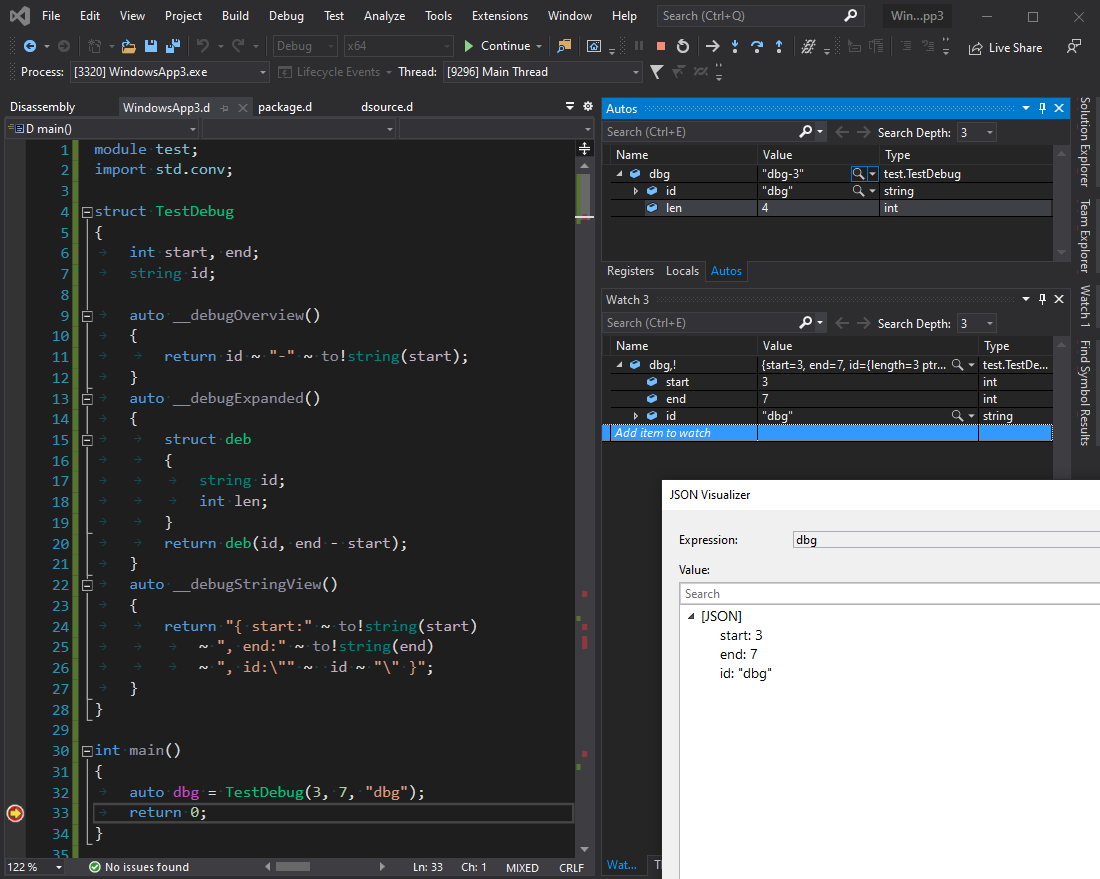This screenshot has height=879, width=1100.
Task: Click the Open File folder icon
Action: [128, 46]
